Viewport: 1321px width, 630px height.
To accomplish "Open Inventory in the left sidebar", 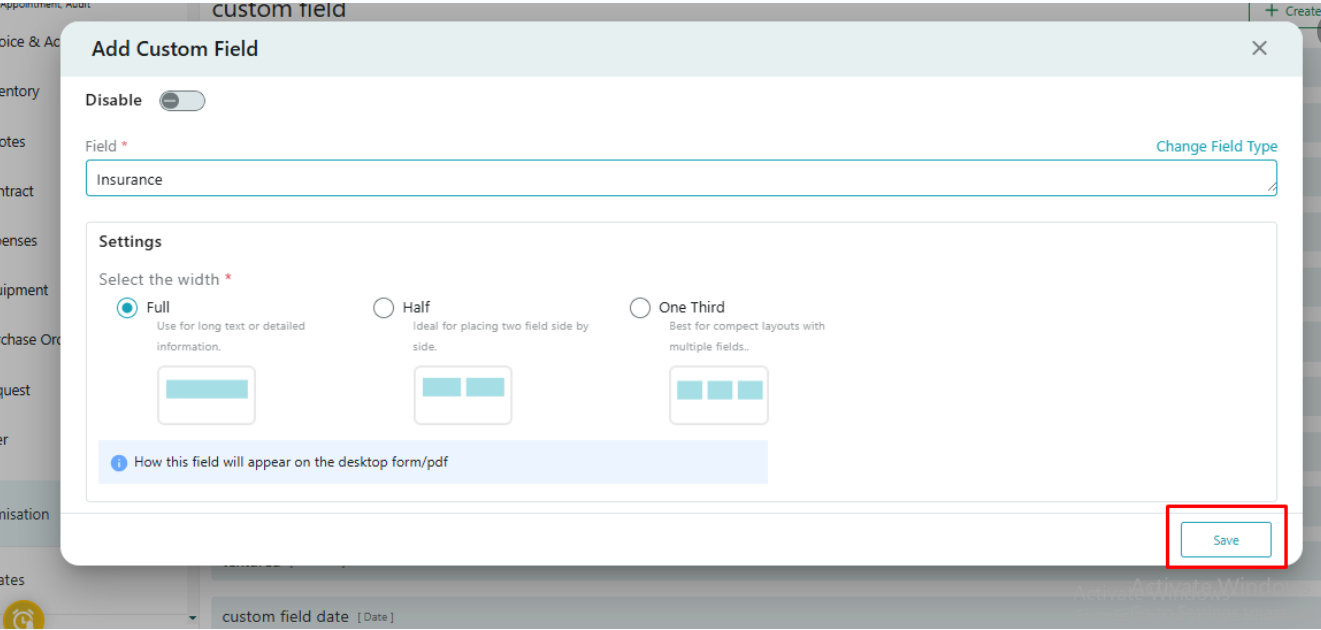I will click(x=20, y=91).
